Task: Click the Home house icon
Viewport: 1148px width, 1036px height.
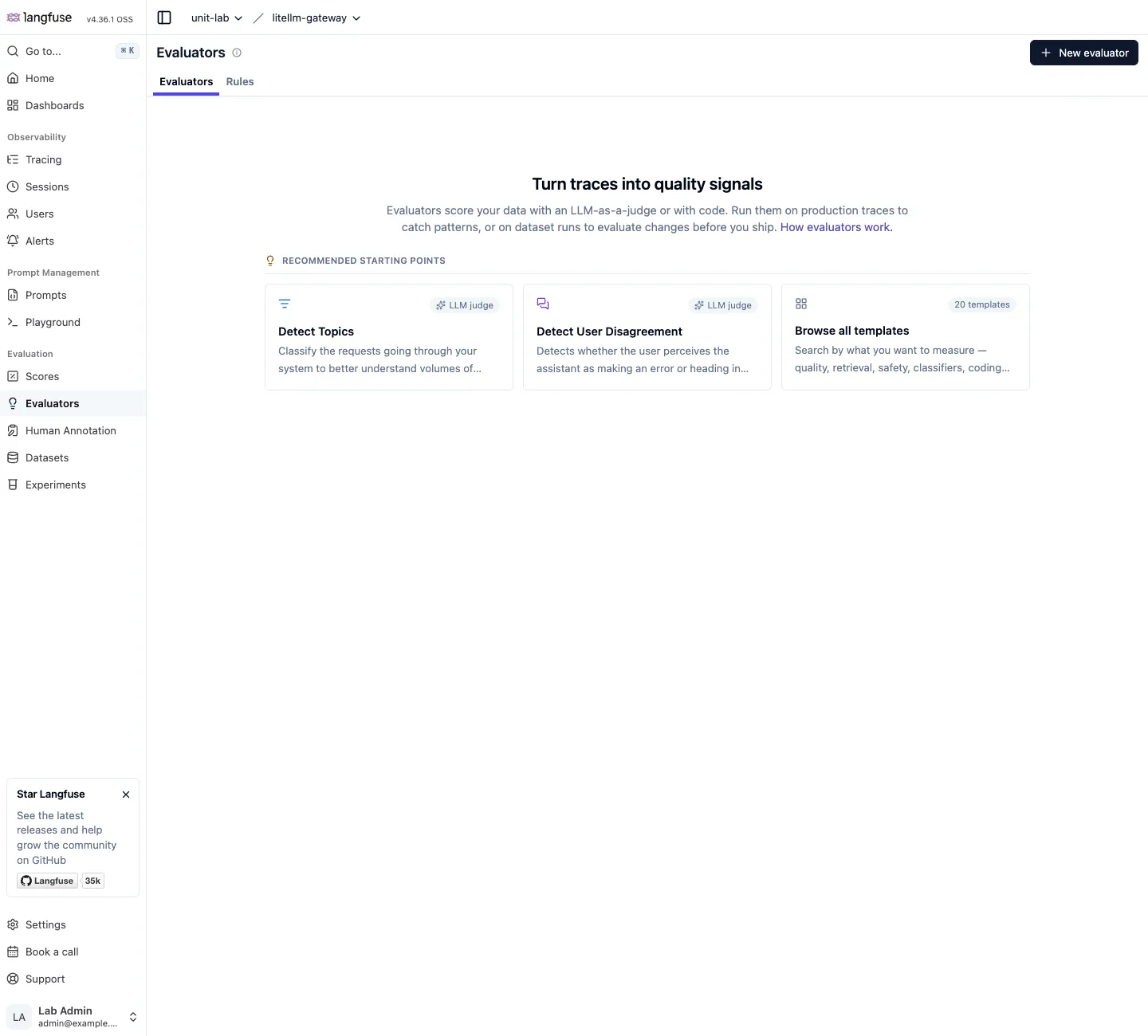Action: point(13,78)
